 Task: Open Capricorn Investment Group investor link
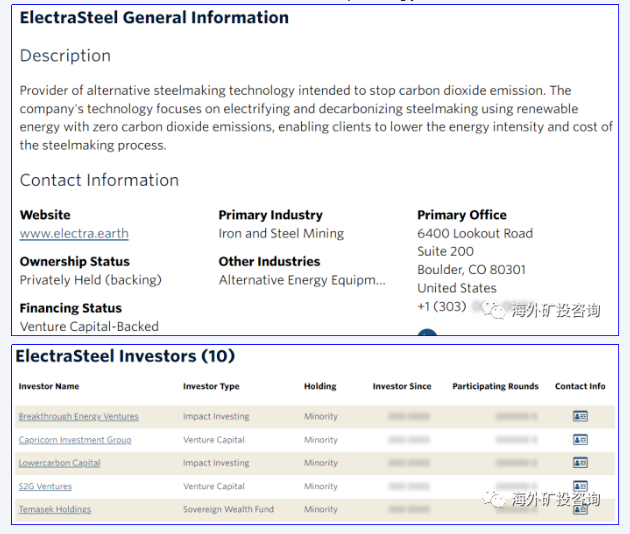(x=74, y=440)
